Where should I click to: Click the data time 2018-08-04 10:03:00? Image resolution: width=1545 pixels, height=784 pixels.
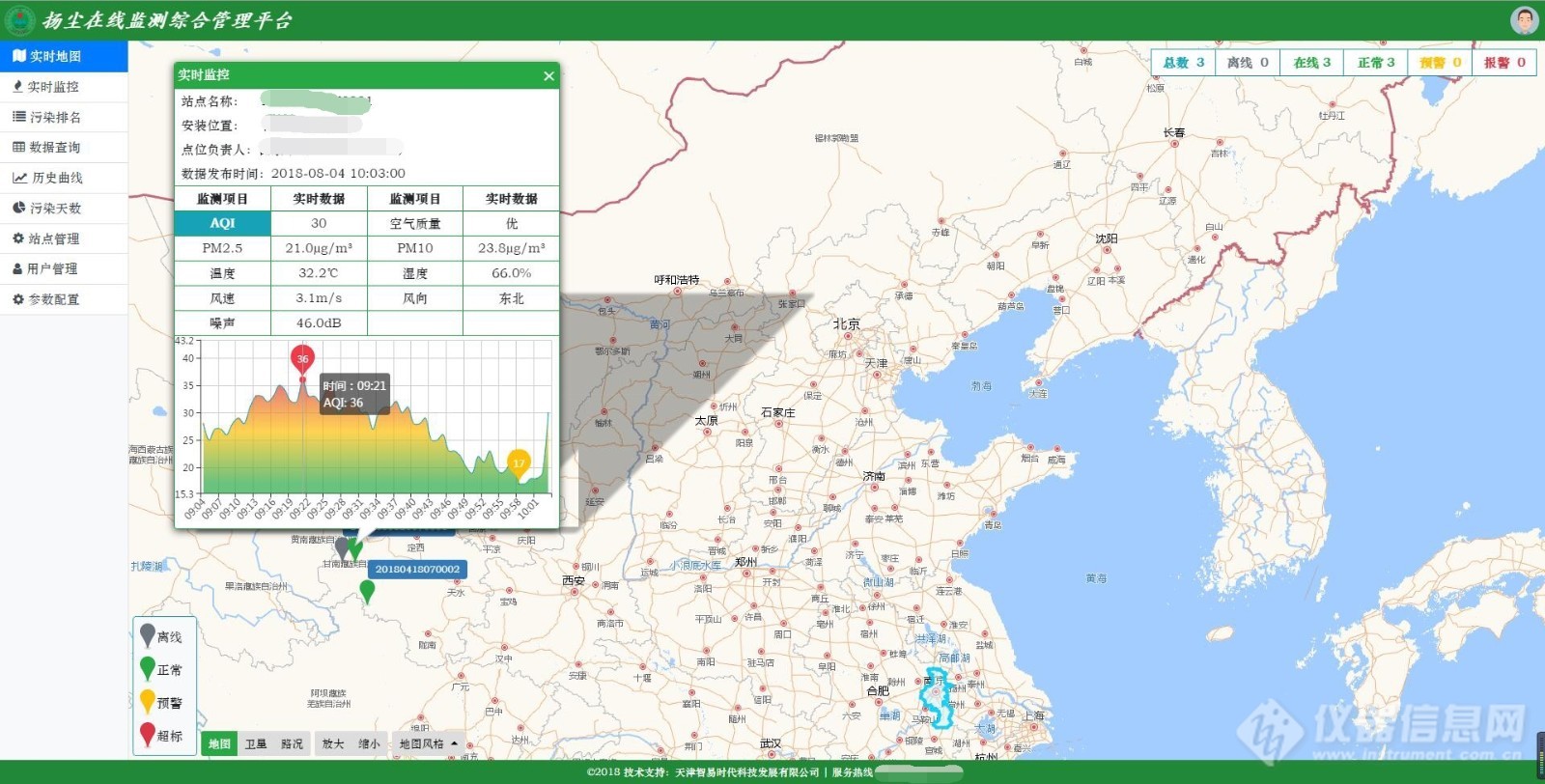(338, 174)
